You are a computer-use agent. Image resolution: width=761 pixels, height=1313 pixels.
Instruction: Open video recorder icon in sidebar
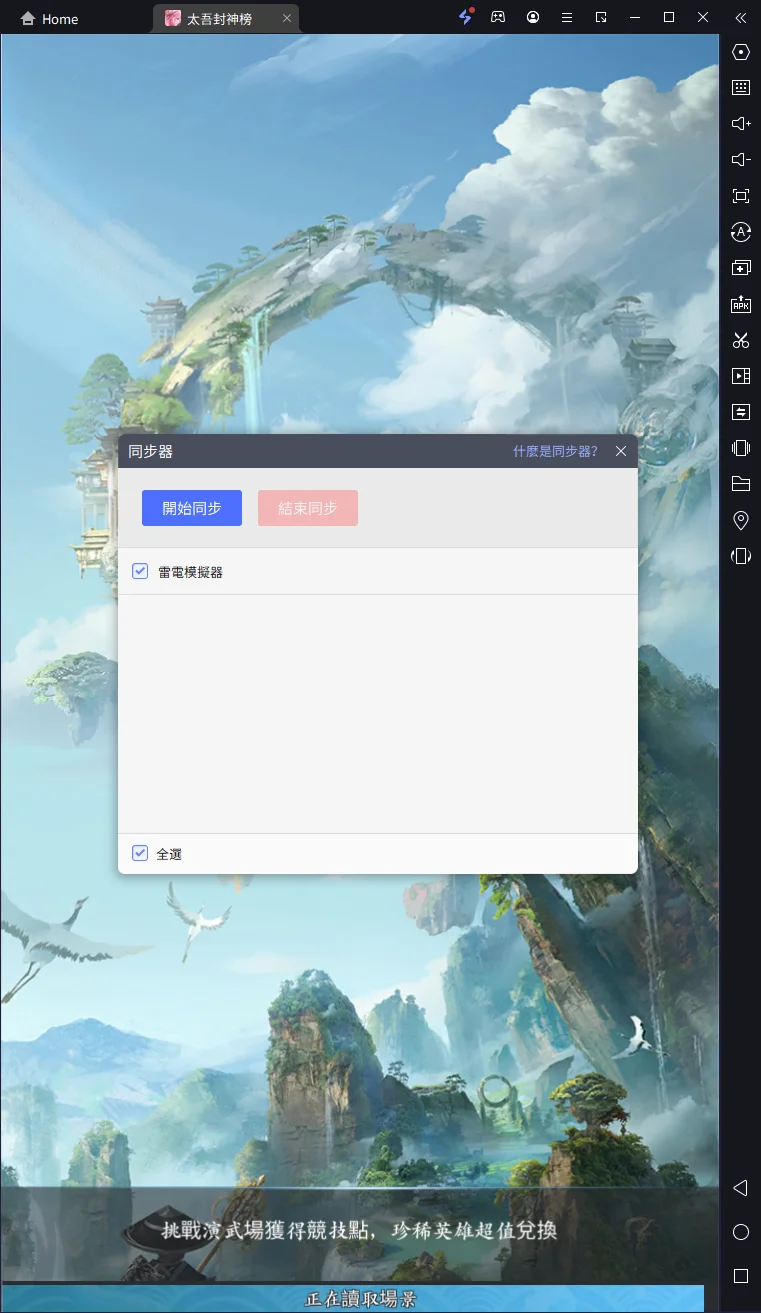coord(740,376)
